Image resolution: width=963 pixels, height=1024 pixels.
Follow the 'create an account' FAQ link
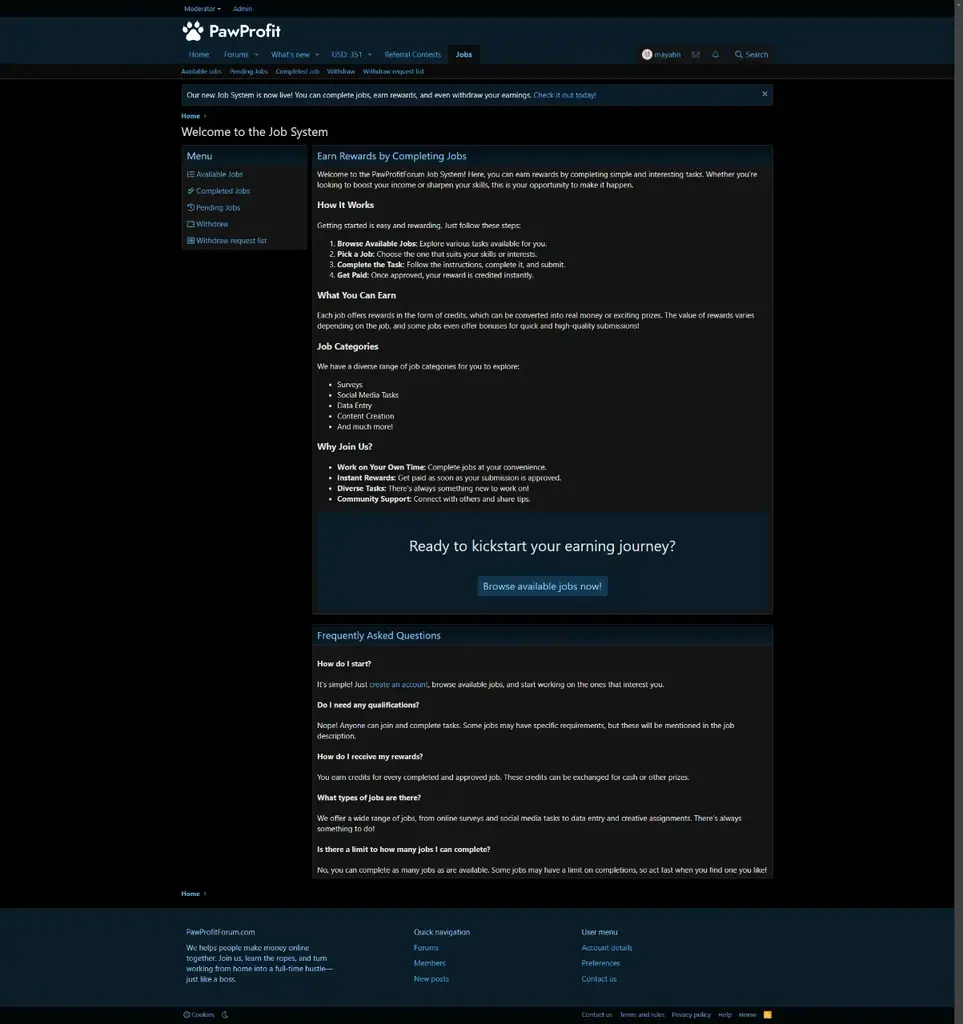tap(399, 685)
